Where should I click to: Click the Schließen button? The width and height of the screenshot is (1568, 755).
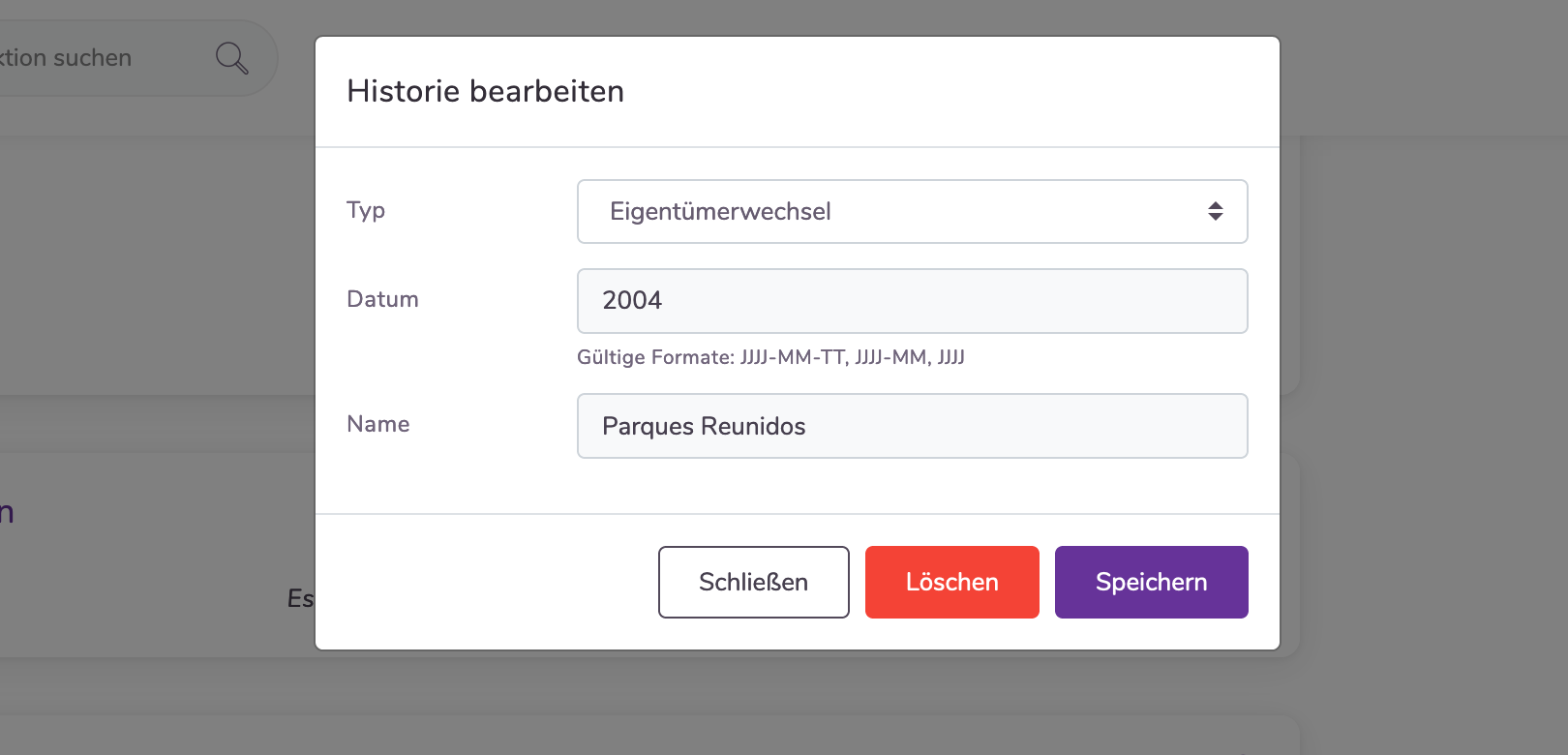753,582
